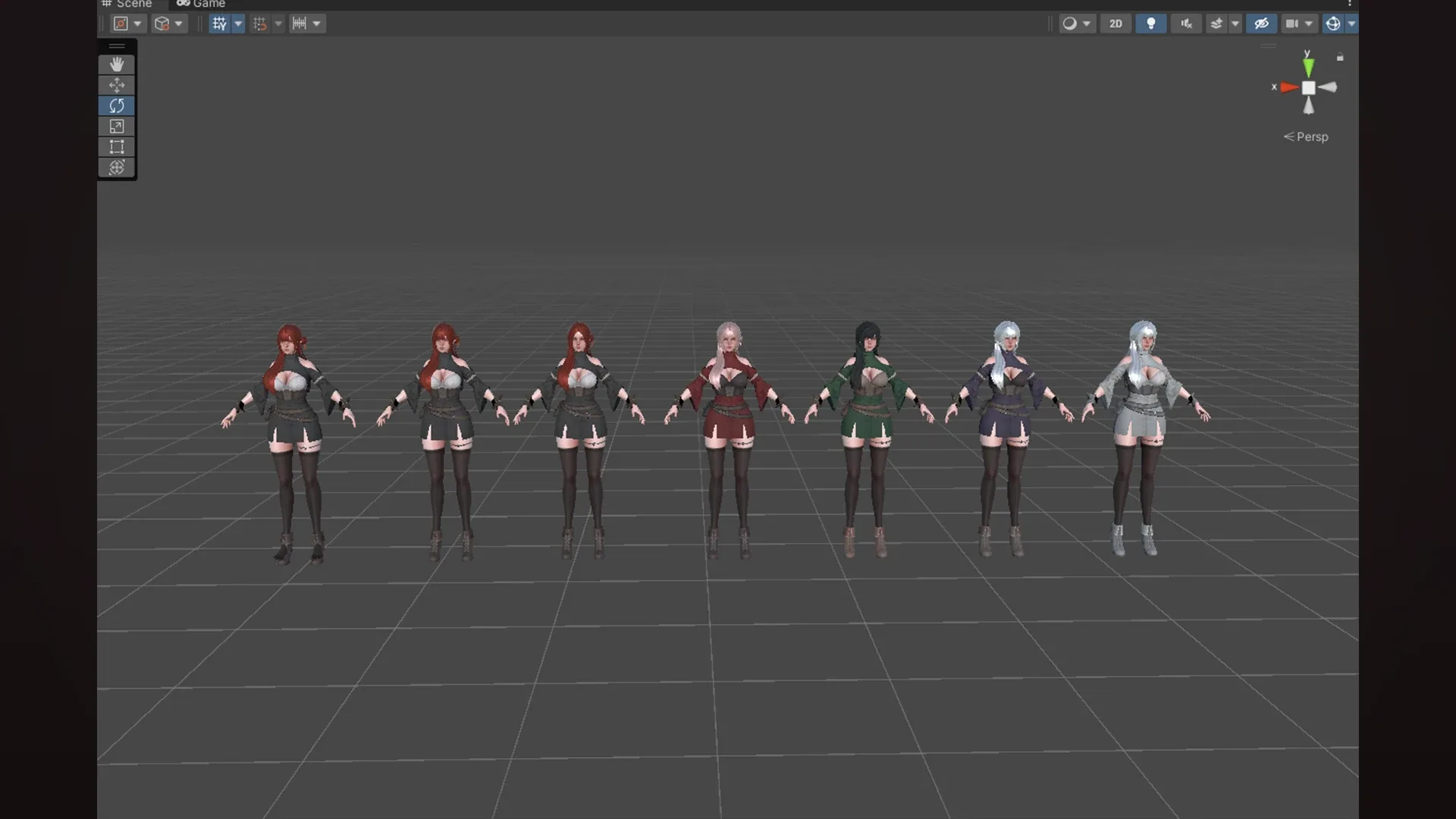The width and height of the screenshot is (1456, 819).
Task: Choose the Scale tool
Action: [116, 126]
